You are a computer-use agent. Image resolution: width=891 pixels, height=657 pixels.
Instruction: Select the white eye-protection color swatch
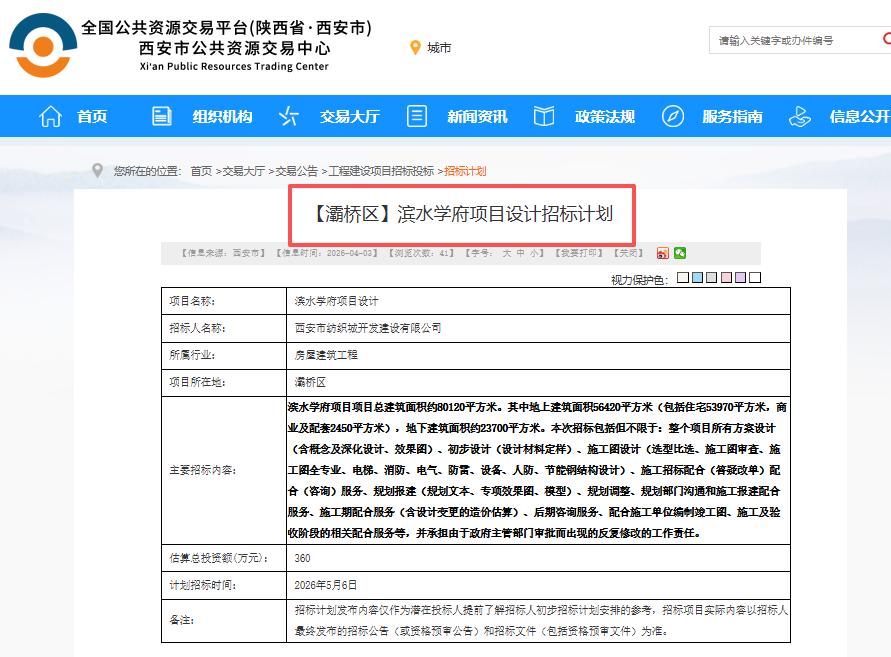(x=753, y=276)
